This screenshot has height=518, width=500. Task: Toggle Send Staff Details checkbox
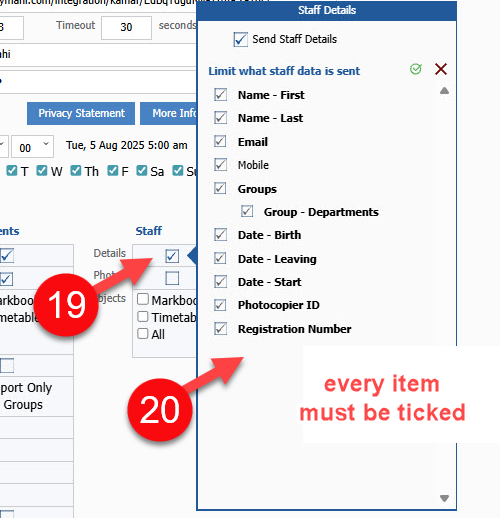241,39
